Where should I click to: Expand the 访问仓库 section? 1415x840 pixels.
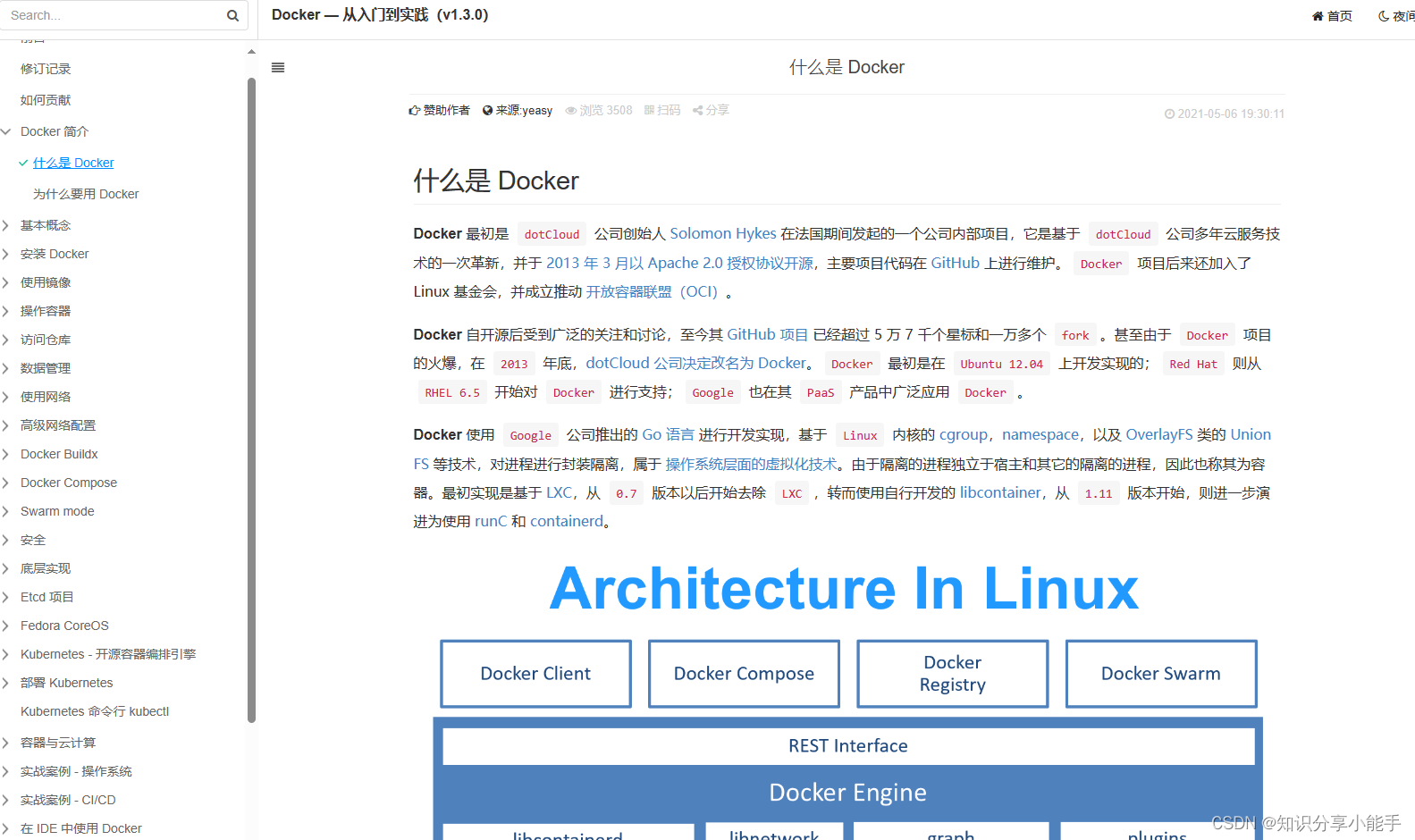[6, 340]
